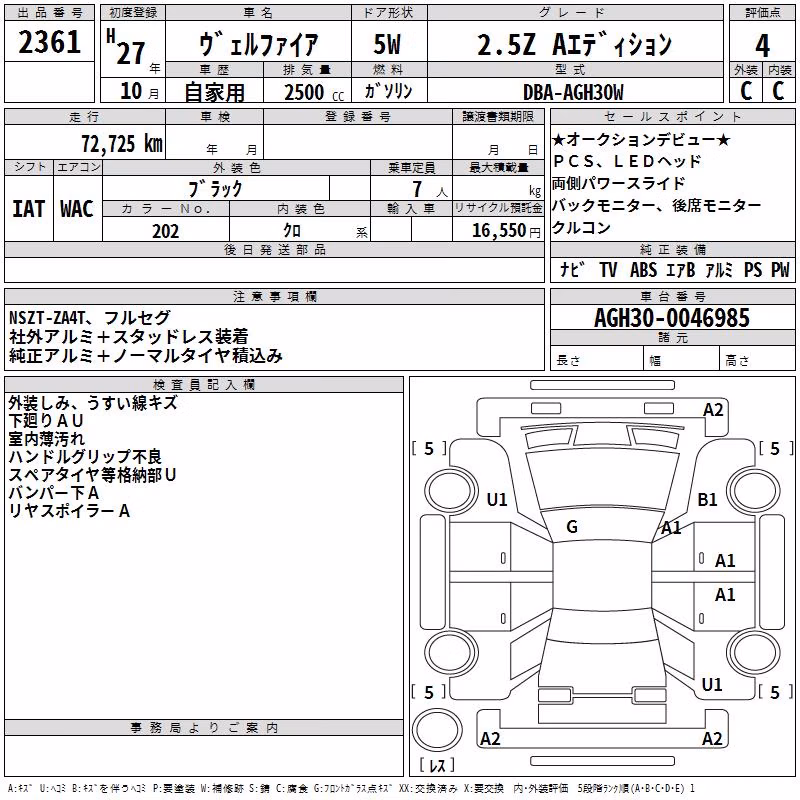Select the car name ヴェルファイア

[x=258, y=45]
